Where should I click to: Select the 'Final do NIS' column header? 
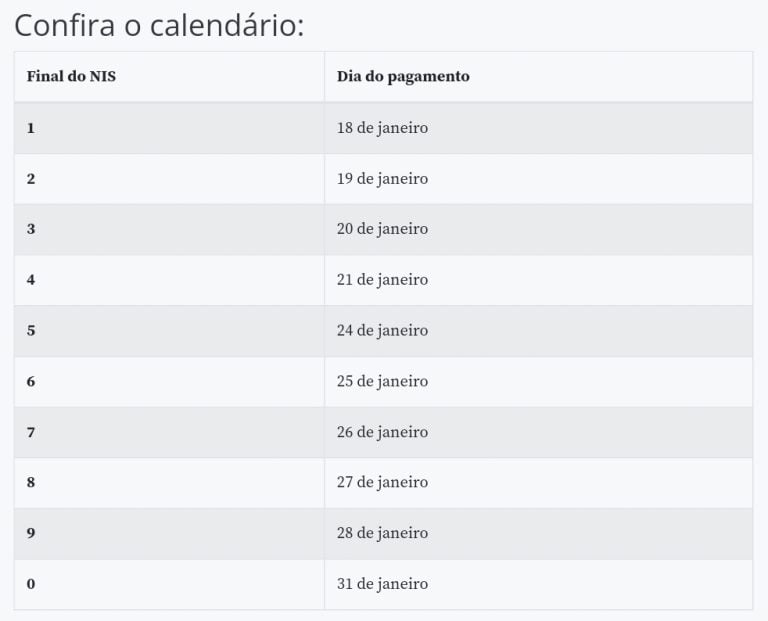point(169,76)
